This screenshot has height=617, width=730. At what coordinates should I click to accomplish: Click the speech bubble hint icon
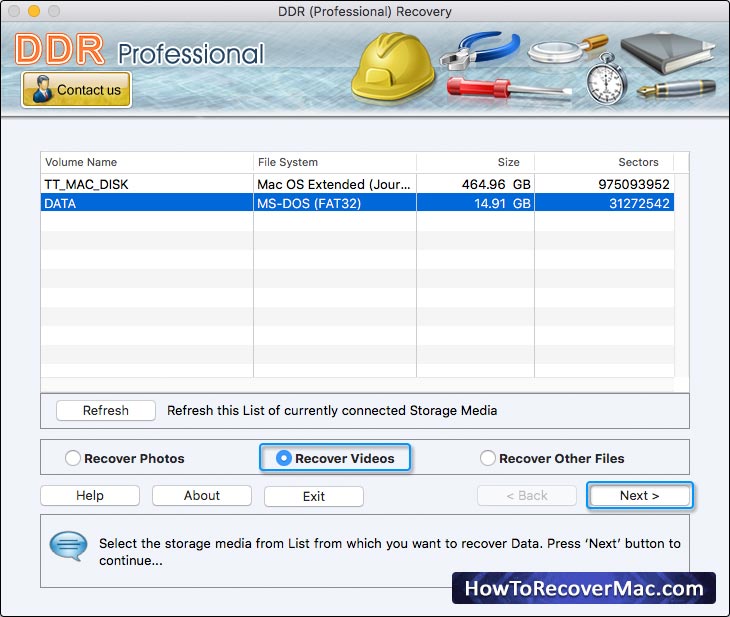68,546
